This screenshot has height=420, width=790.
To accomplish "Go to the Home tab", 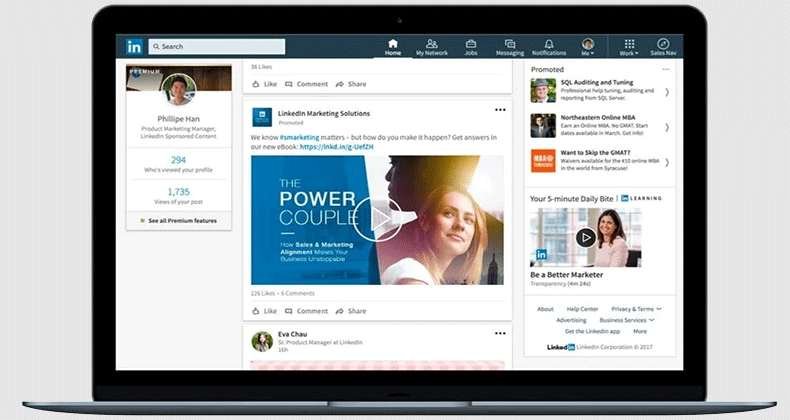I will (x=393, y=47).
